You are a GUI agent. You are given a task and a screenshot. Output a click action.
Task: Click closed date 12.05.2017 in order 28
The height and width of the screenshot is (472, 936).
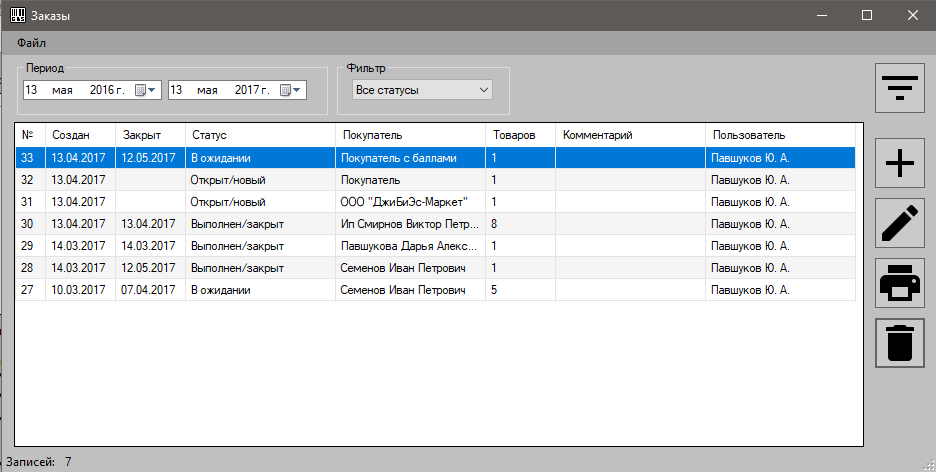pos(148,268)
